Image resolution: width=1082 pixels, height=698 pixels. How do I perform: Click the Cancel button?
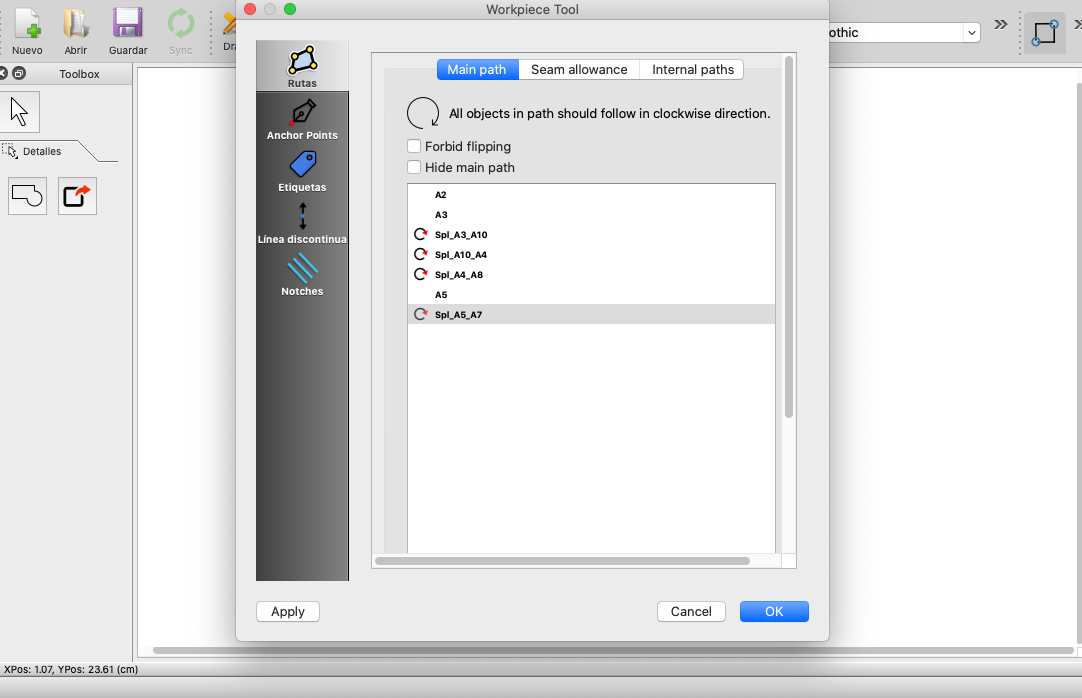click(691, 611)
